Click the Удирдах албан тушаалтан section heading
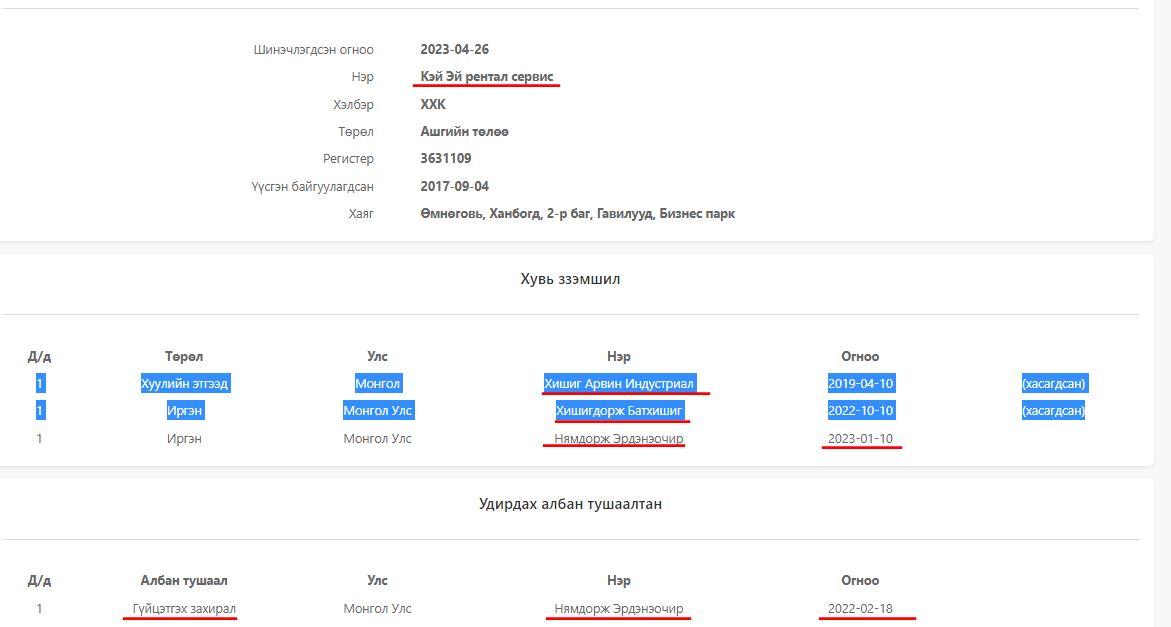 [x=570, y=504]
